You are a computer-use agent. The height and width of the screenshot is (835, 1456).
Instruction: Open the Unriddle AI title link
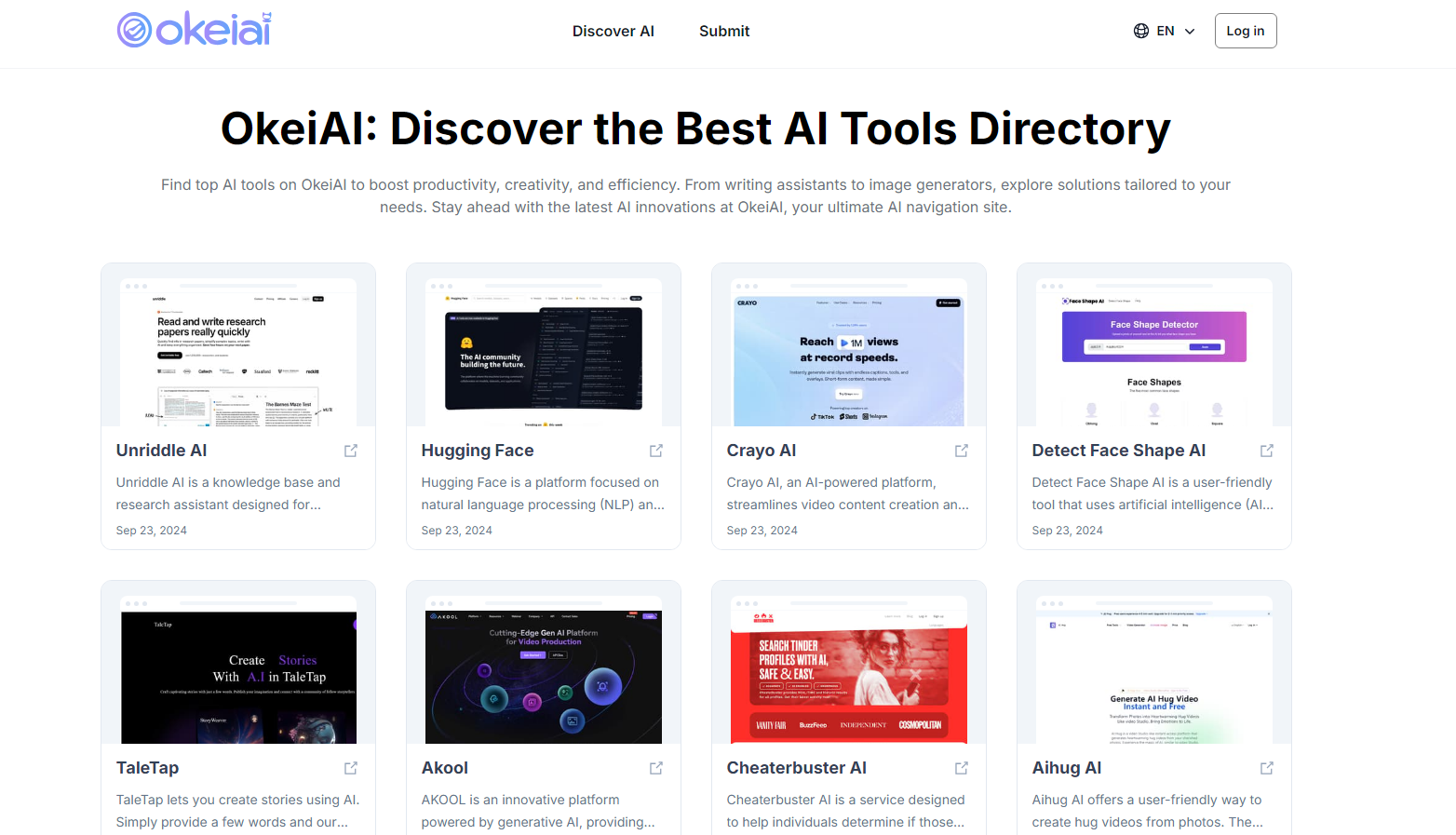click(162, 451)
